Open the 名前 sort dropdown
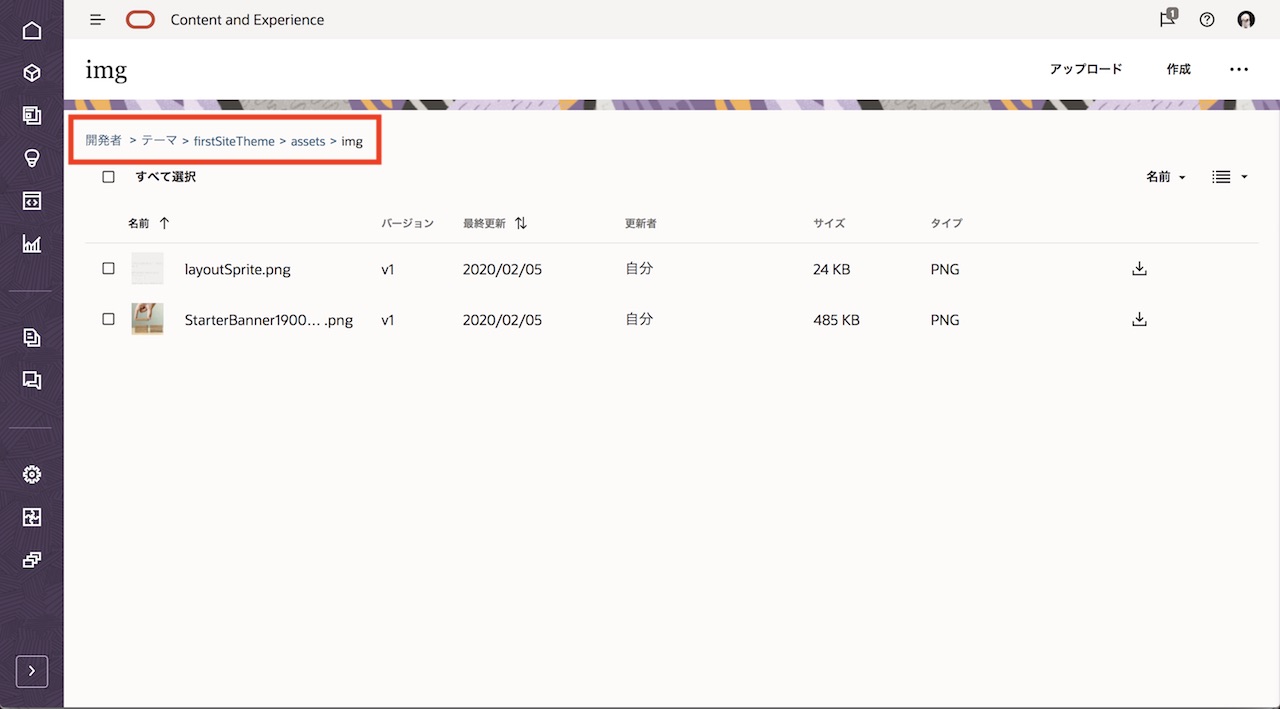The image size is (1280, 709). (1165, 177)
